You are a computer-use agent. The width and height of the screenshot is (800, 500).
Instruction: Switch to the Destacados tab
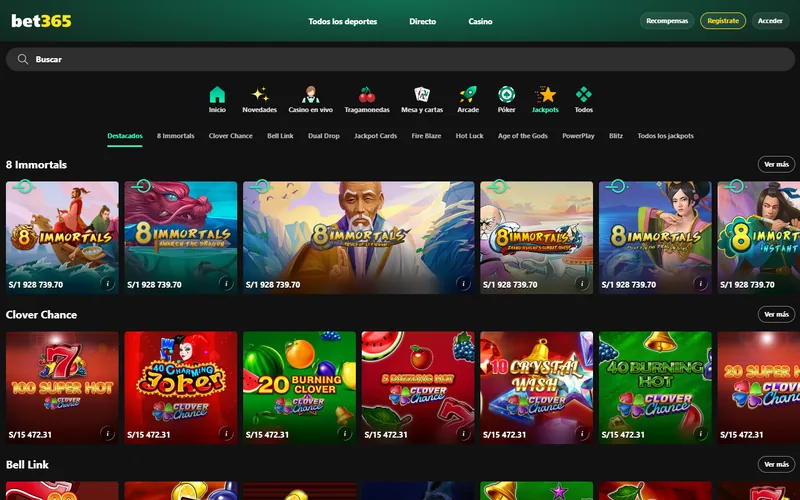coord(124,136)
